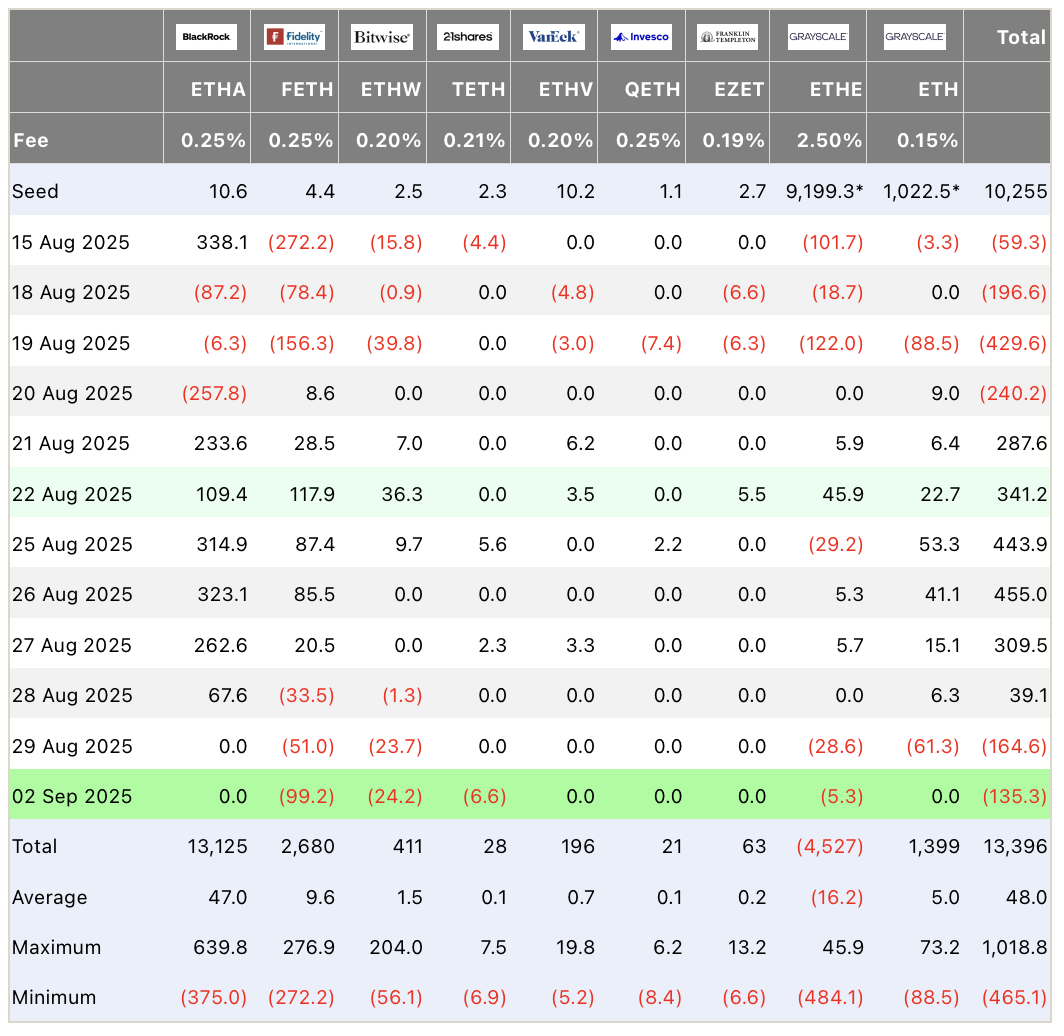Viewport: 1064px width, 1036px height.
Task: Select the 02 Sep 2025 row date
Action: click(71, 796)
